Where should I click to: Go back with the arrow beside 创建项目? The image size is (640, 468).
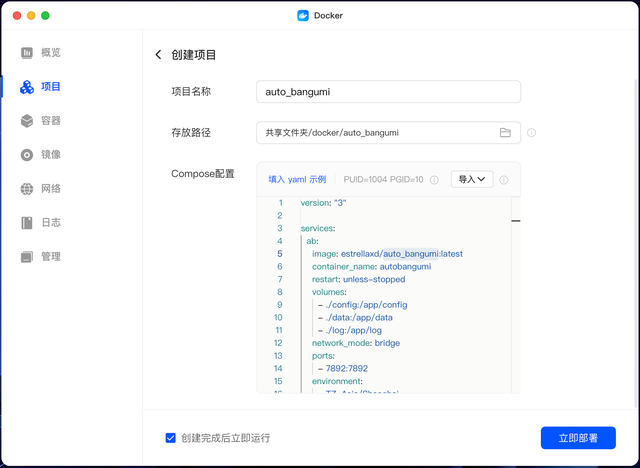click(x=158, y=55)
